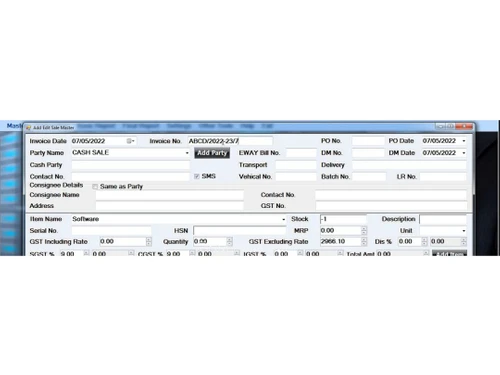Adjust the GST Including Rate spinner
Image resolution: width=500 pixels, height=375 pixels.
149,242
